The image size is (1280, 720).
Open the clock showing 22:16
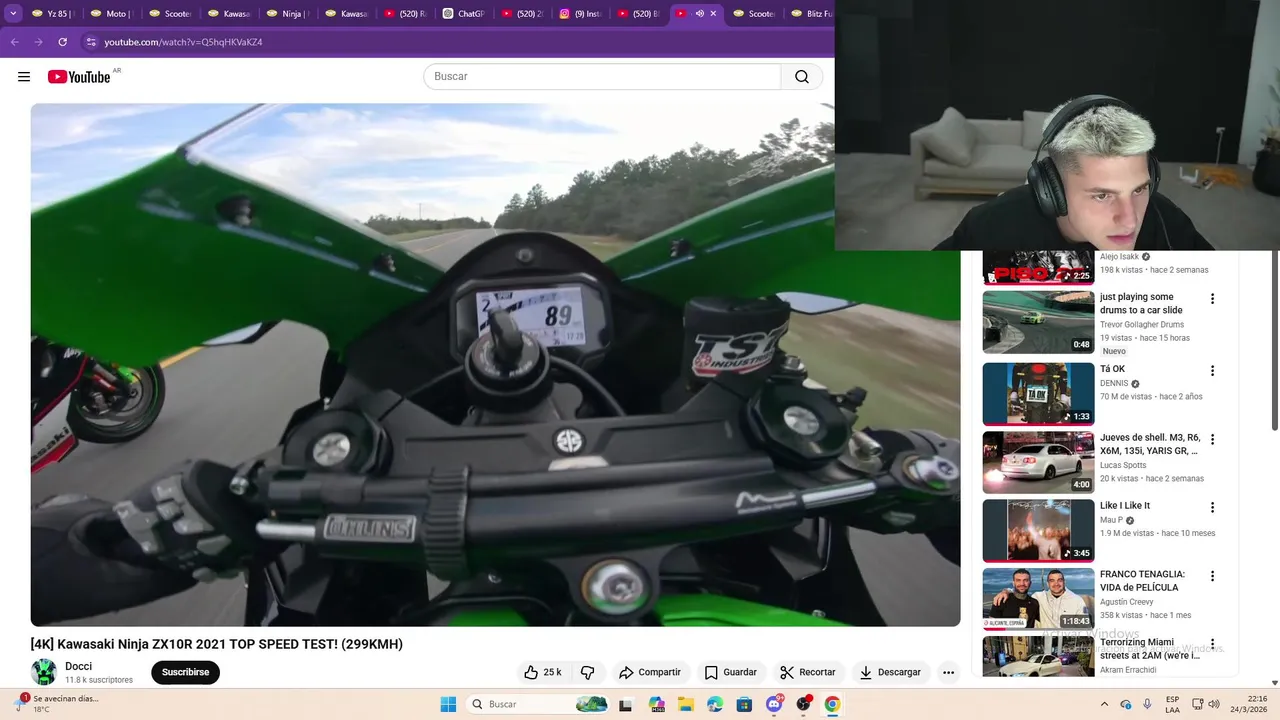[1247, 704]
